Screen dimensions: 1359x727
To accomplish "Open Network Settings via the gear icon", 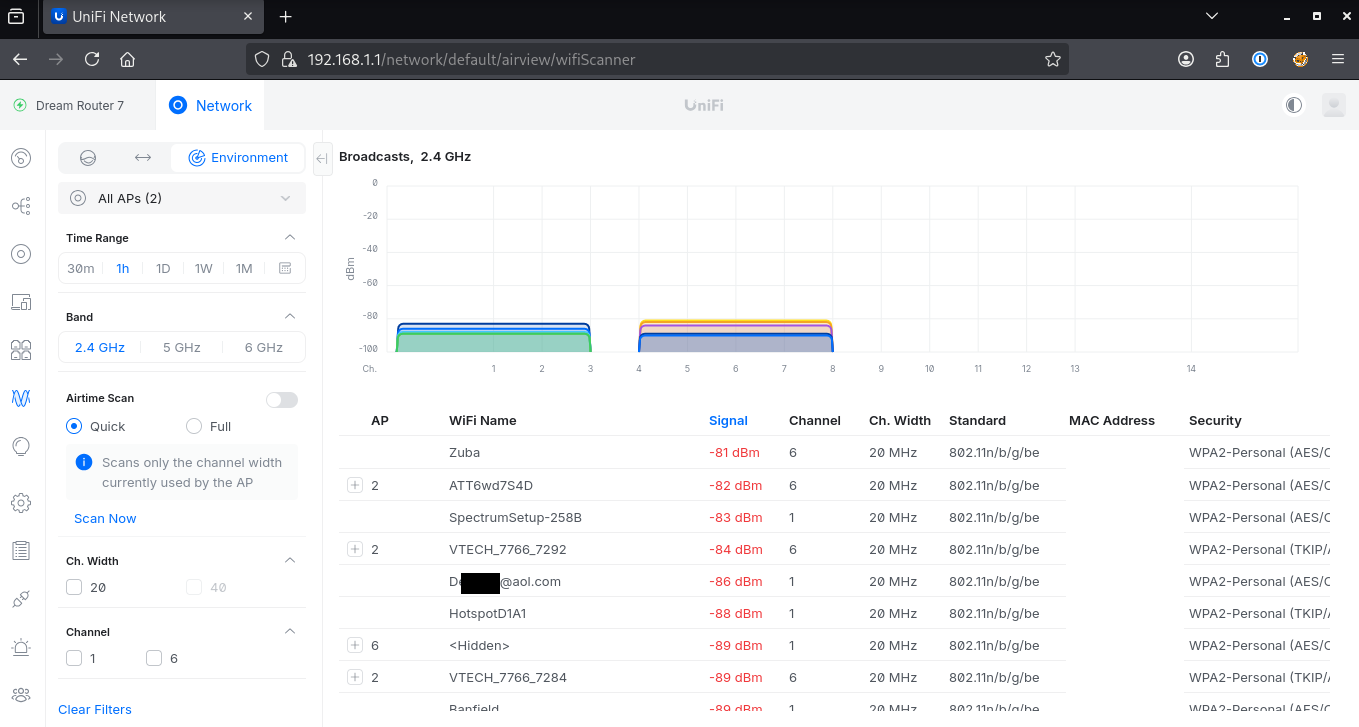I will 20,503.
